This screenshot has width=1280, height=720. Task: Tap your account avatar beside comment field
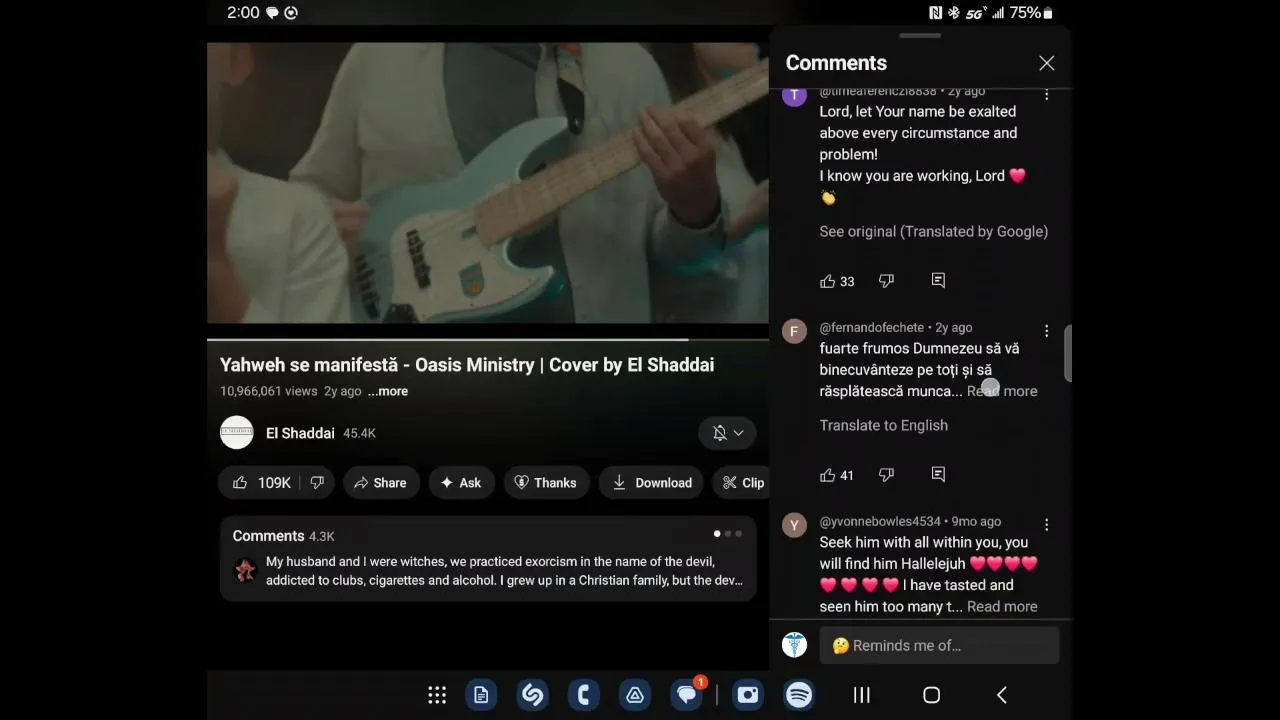794,645
